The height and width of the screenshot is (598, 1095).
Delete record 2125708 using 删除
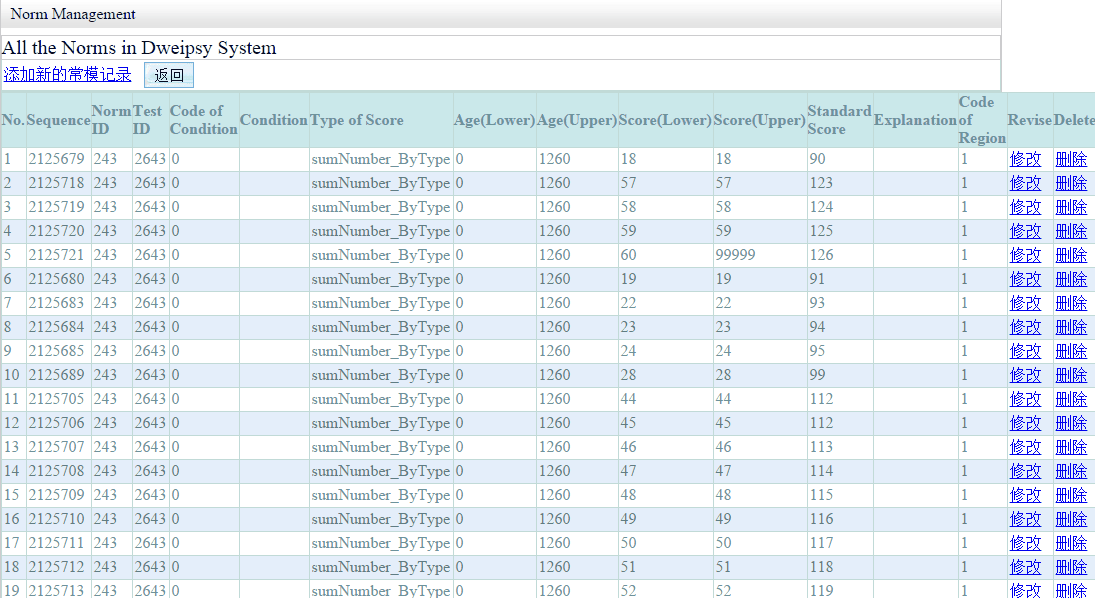(1071, 471)
